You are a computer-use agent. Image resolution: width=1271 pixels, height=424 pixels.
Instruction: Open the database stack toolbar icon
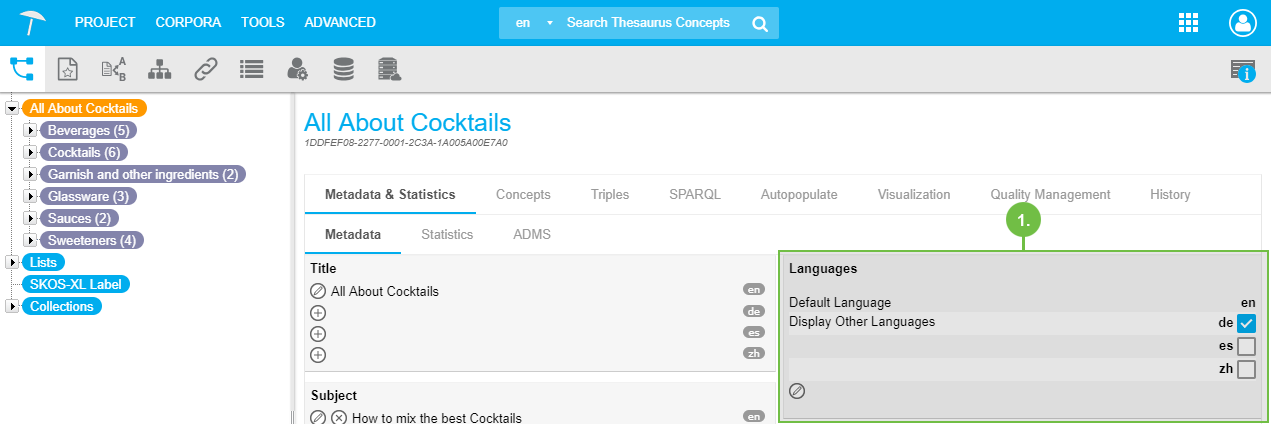tap(343, 69)
